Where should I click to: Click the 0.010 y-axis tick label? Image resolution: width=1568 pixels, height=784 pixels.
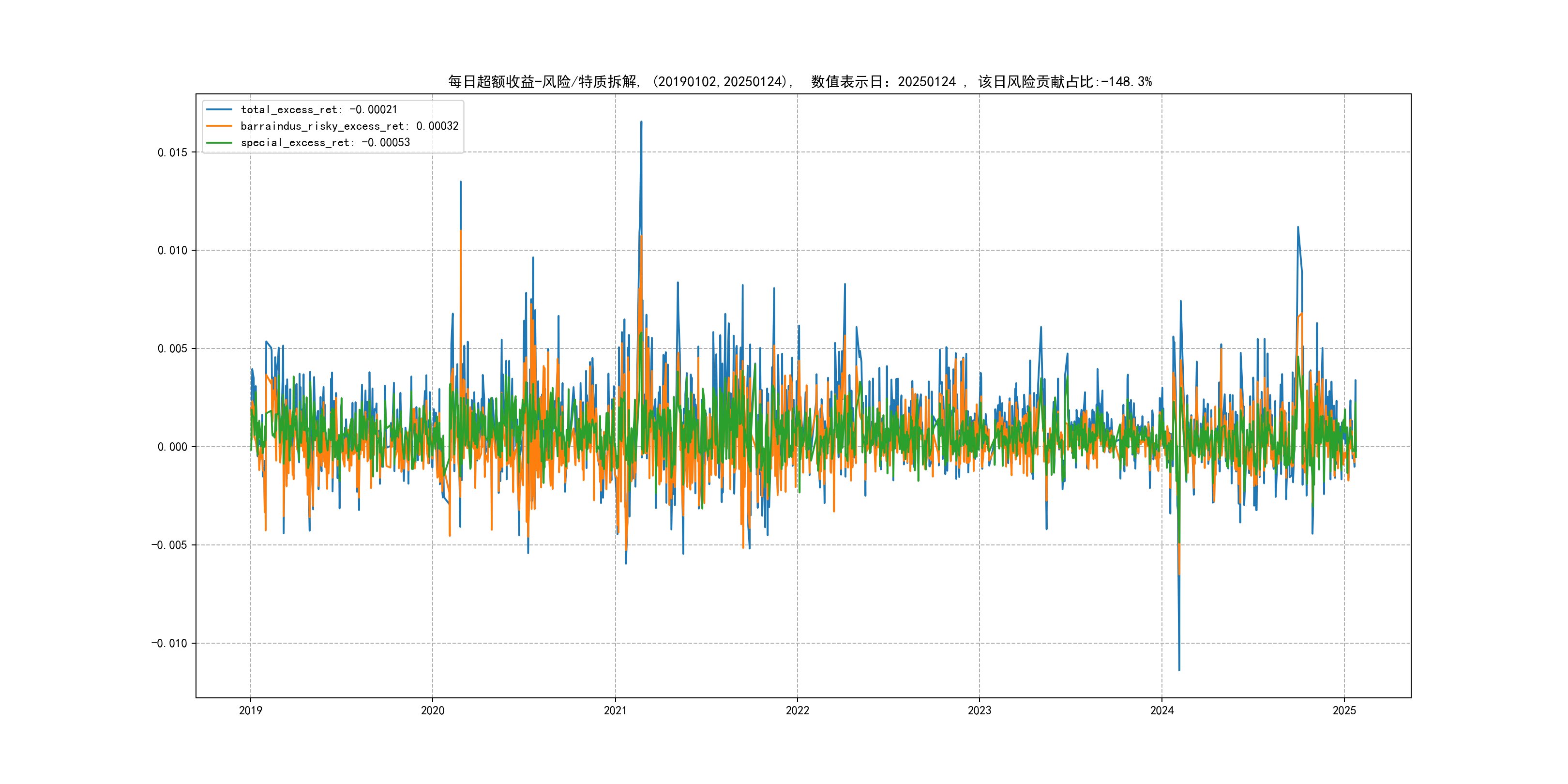tap(172, 250)
